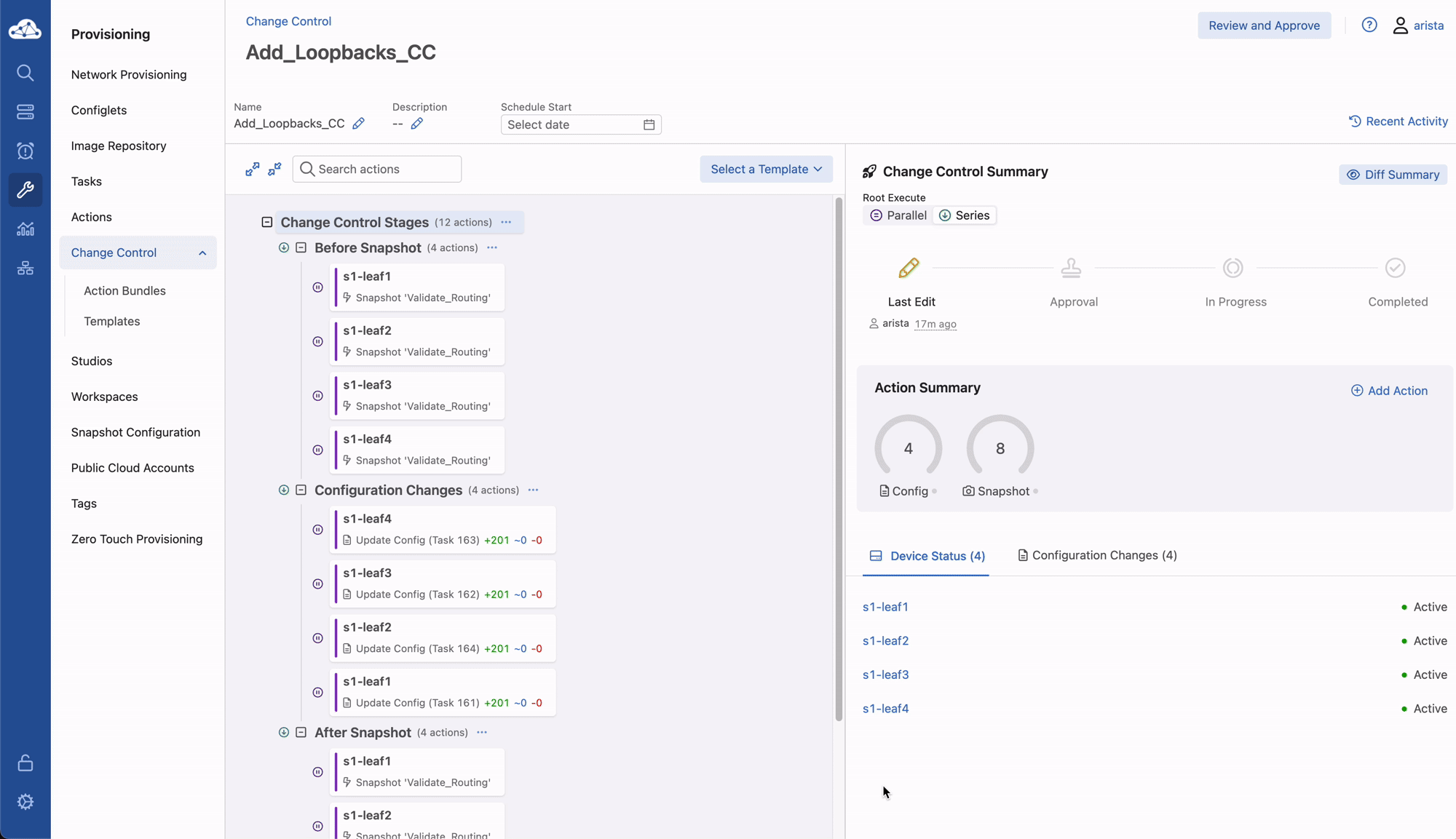Switch to Configuration Changes (4) tab
This screenshot has height=839, width=1456.
pyautogui.click(x=1096, y=555)
